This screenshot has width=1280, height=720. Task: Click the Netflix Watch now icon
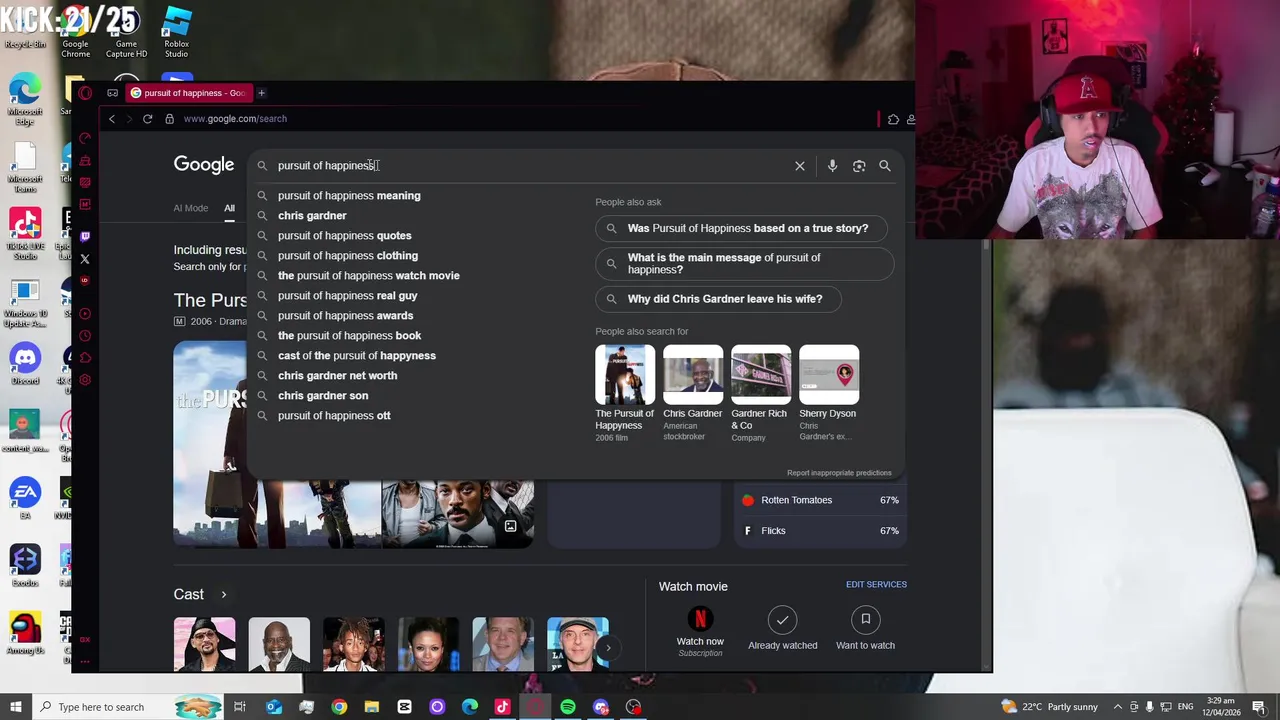coord(700,619)
